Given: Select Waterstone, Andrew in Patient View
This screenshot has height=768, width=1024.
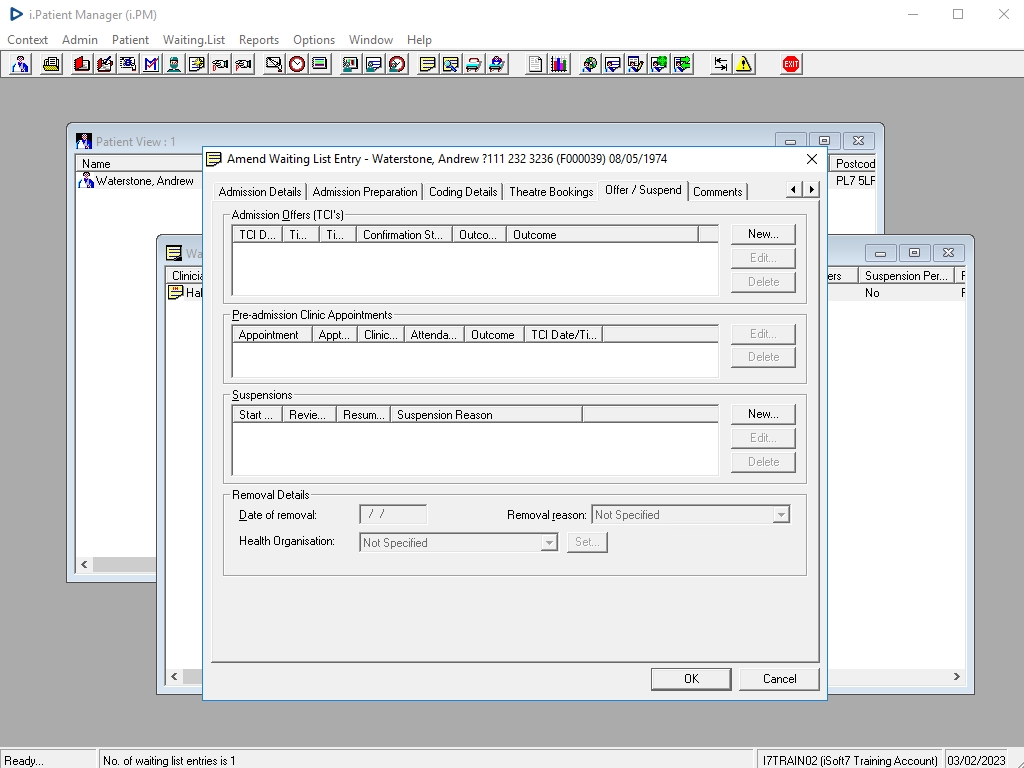Looking at the screenshot, I should (144, 181).
